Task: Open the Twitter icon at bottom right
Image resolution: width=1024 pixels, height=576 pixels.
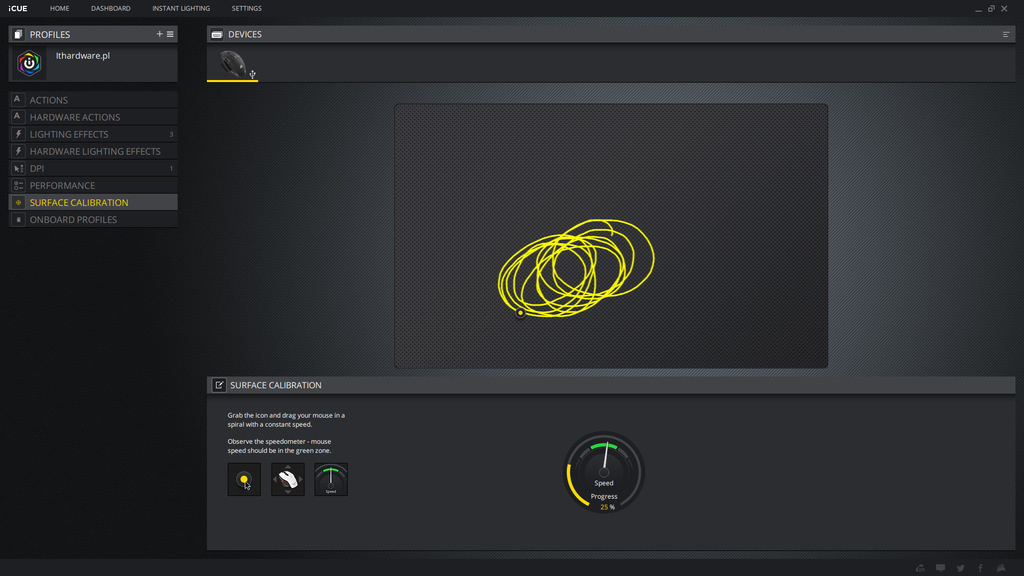Action: click(x=960, y=567)
